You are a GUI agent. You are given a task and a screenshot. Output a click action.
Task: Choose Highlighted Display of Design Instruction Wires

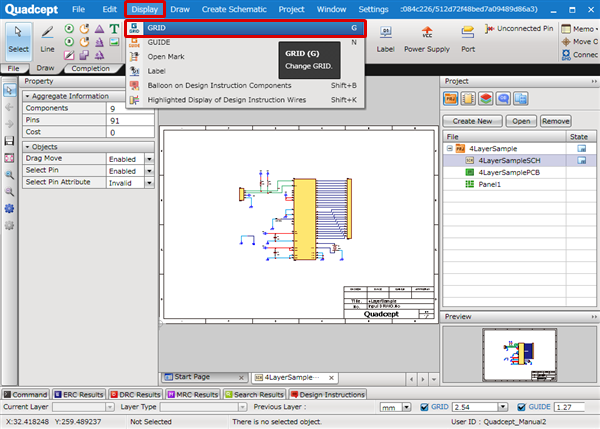(x=245, y=100)
